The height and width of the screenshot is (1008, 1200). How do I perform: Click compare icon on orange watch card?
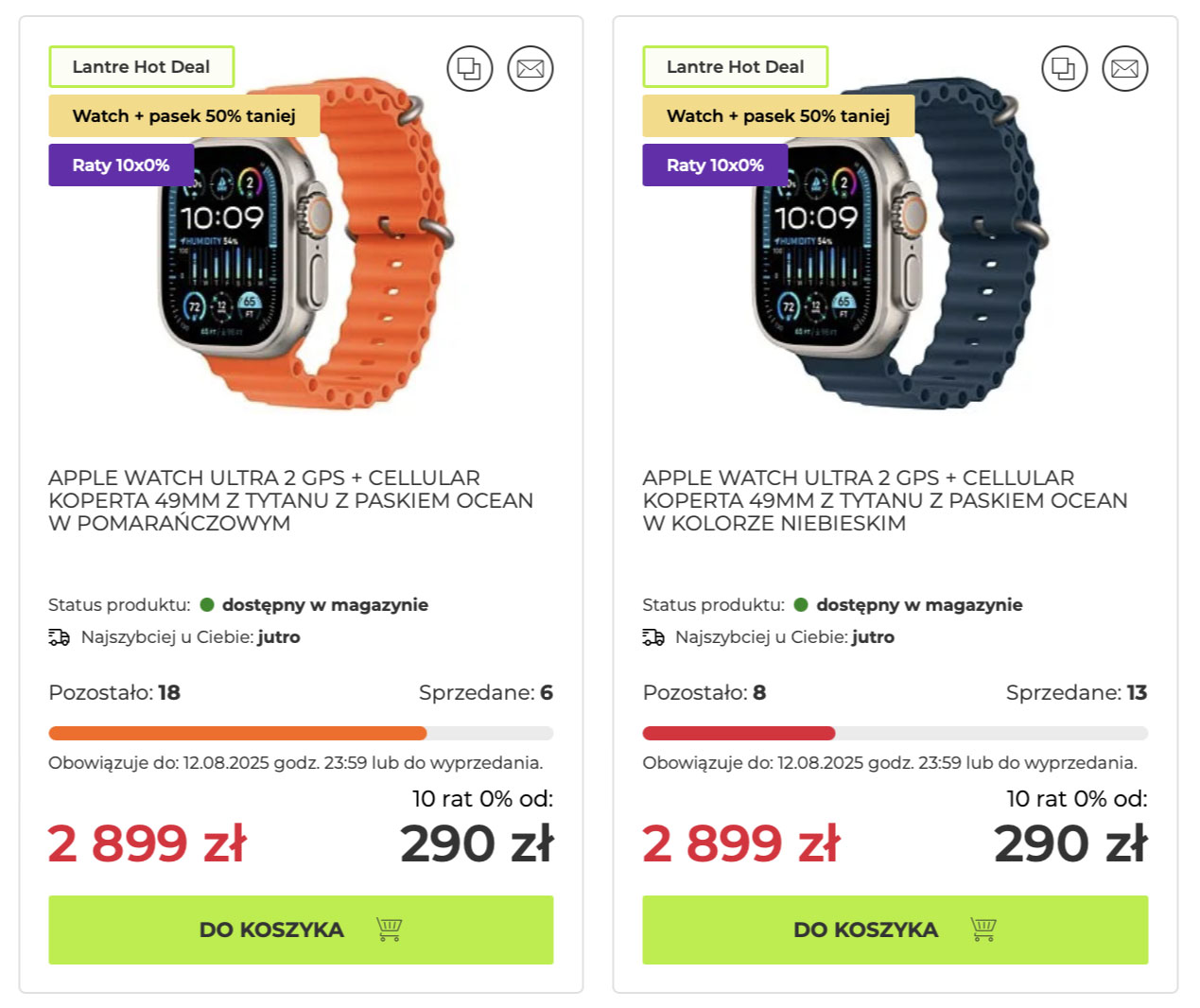coord(470,69)
